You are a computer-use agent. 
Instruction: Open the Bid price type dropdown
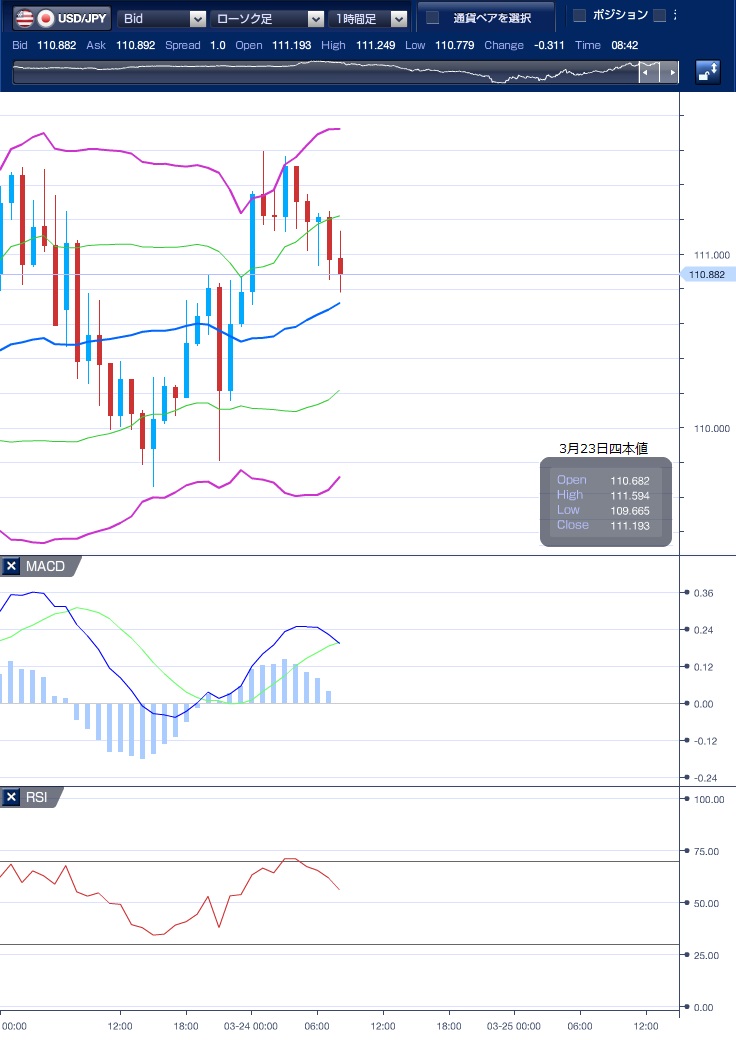point(162,18)
